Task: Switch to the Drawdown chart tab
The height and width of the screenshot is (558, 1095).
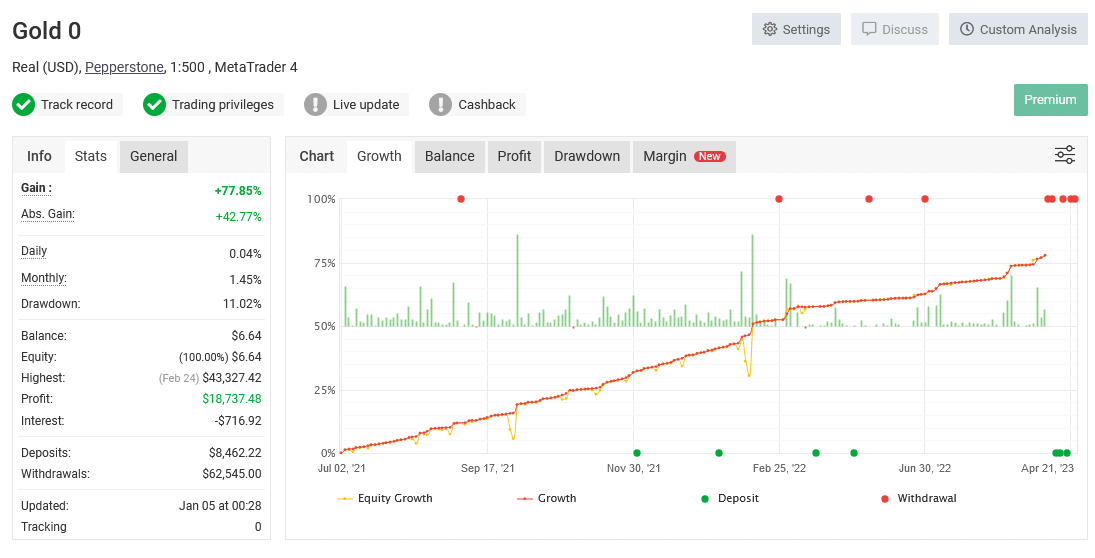Action: pyautogui.click(x=587, y=156)
